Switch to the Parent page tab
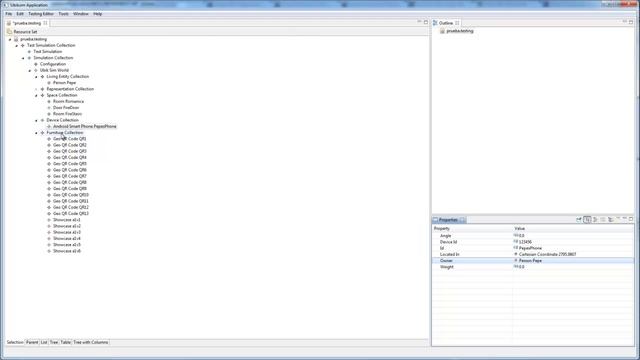Viewport: 640px width, 360px height. pyautogui.click(x=32, y=342)
